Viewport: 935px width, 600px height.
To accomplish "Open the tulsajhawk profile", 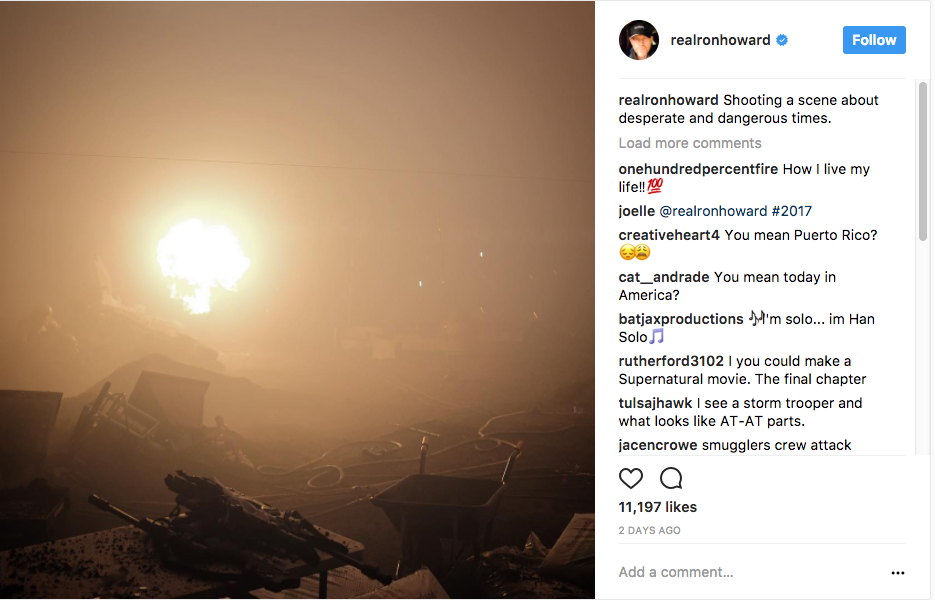I will pyautogui.click(x=655, y=403).
